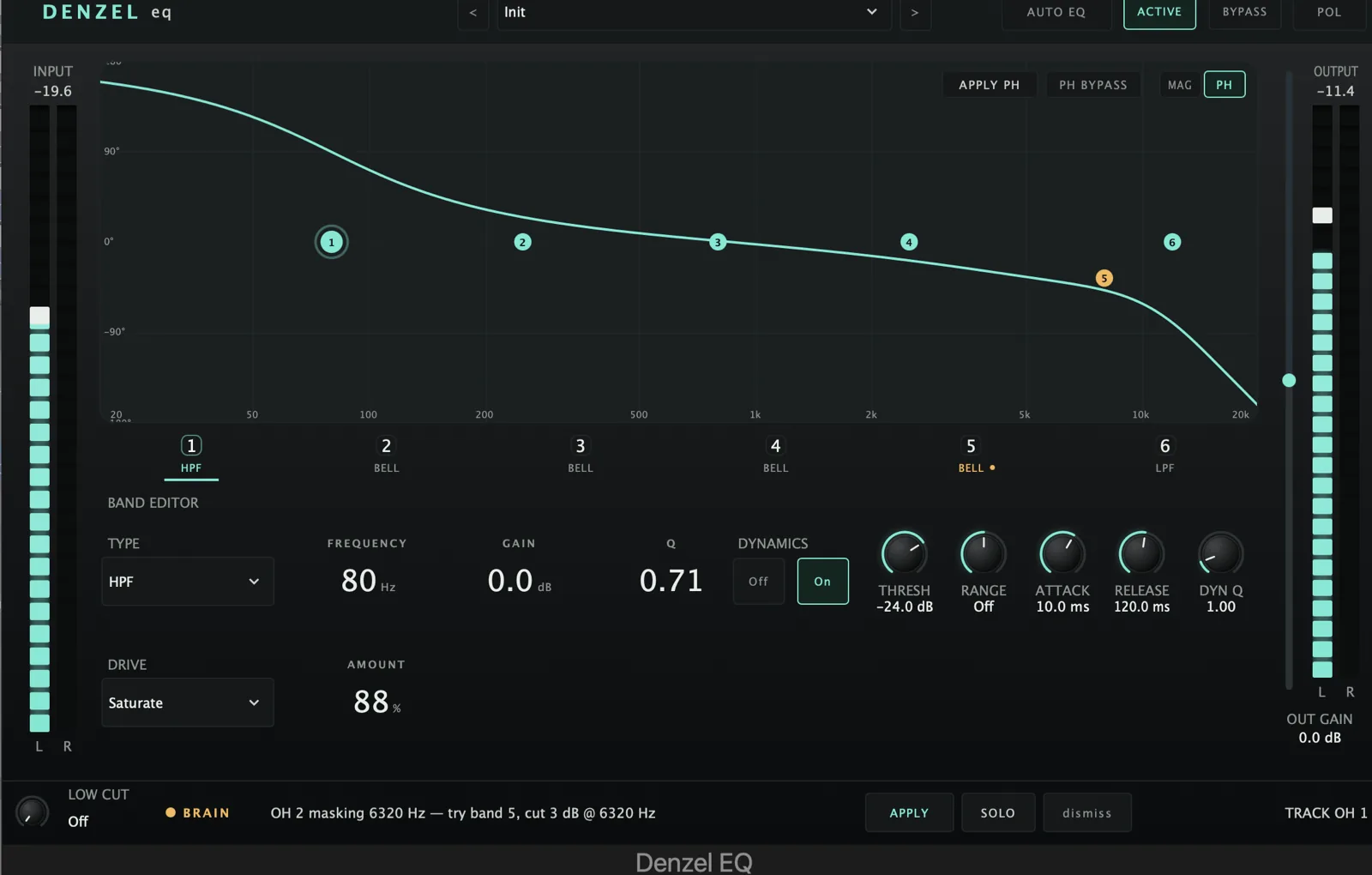Screen dimensions: 1372x875
Task: Toggle plugin BYPASS
Action: [1245, 13]
